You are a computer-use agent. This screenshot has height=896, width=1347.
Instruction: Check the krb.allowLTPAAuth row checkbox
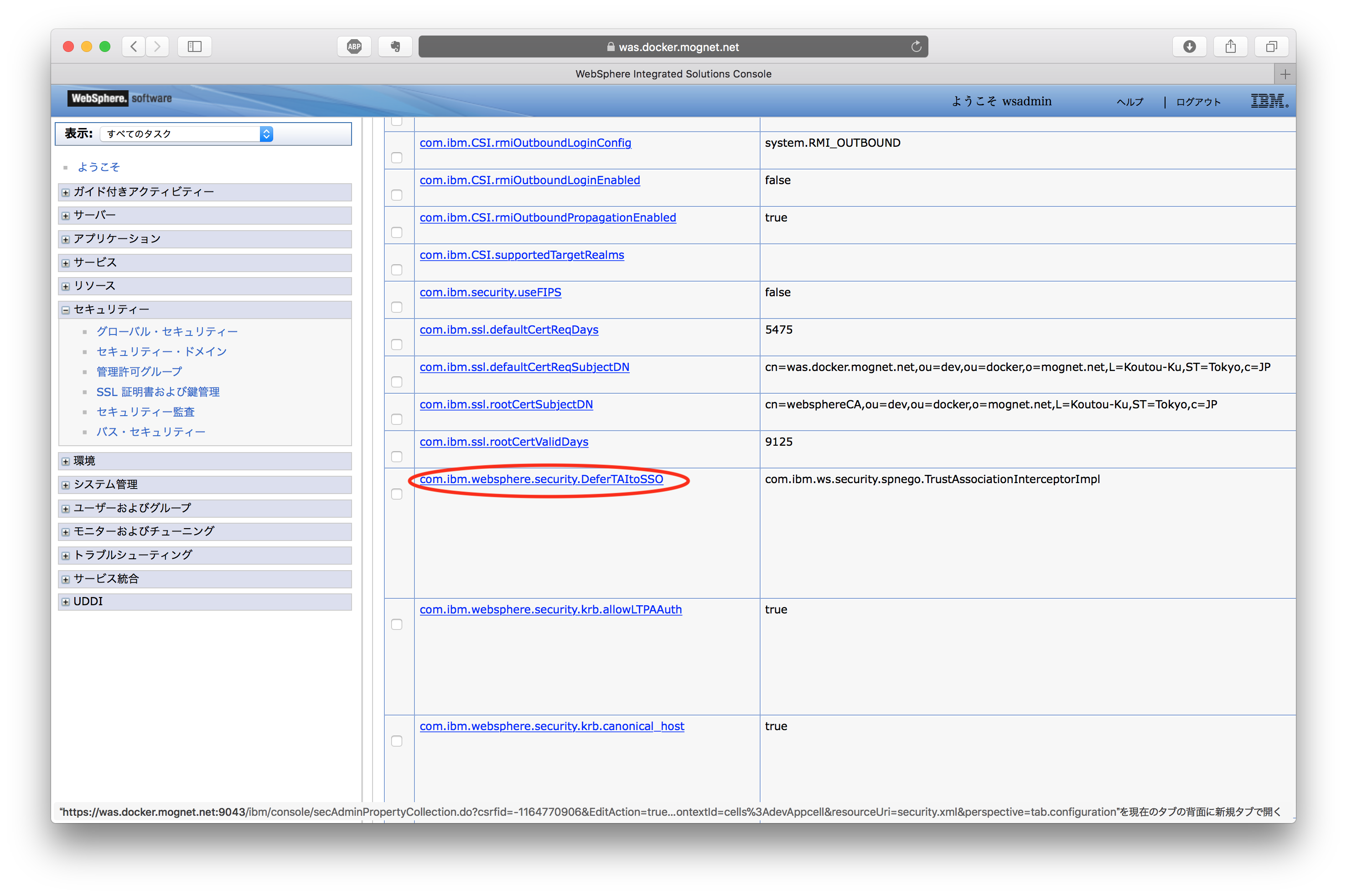click(397, 624)
